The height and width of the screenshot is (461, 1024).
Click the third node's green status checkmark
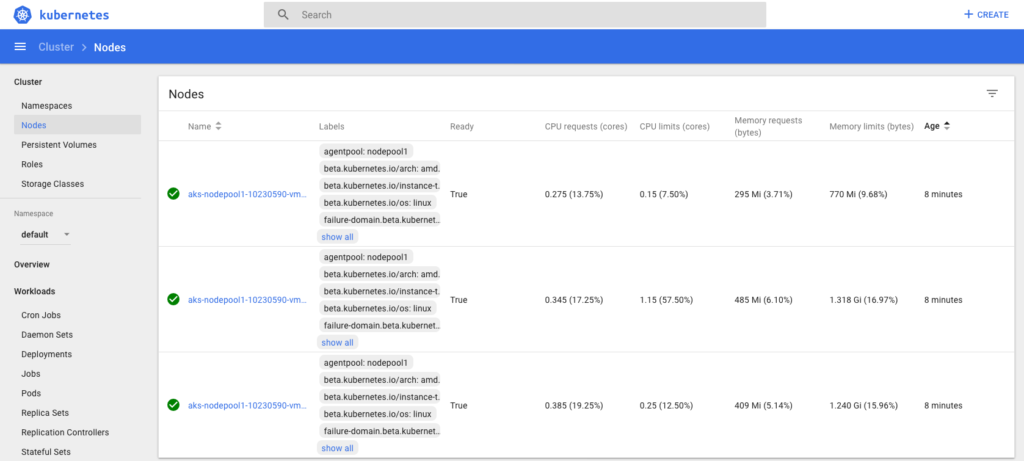pos(173,405)
